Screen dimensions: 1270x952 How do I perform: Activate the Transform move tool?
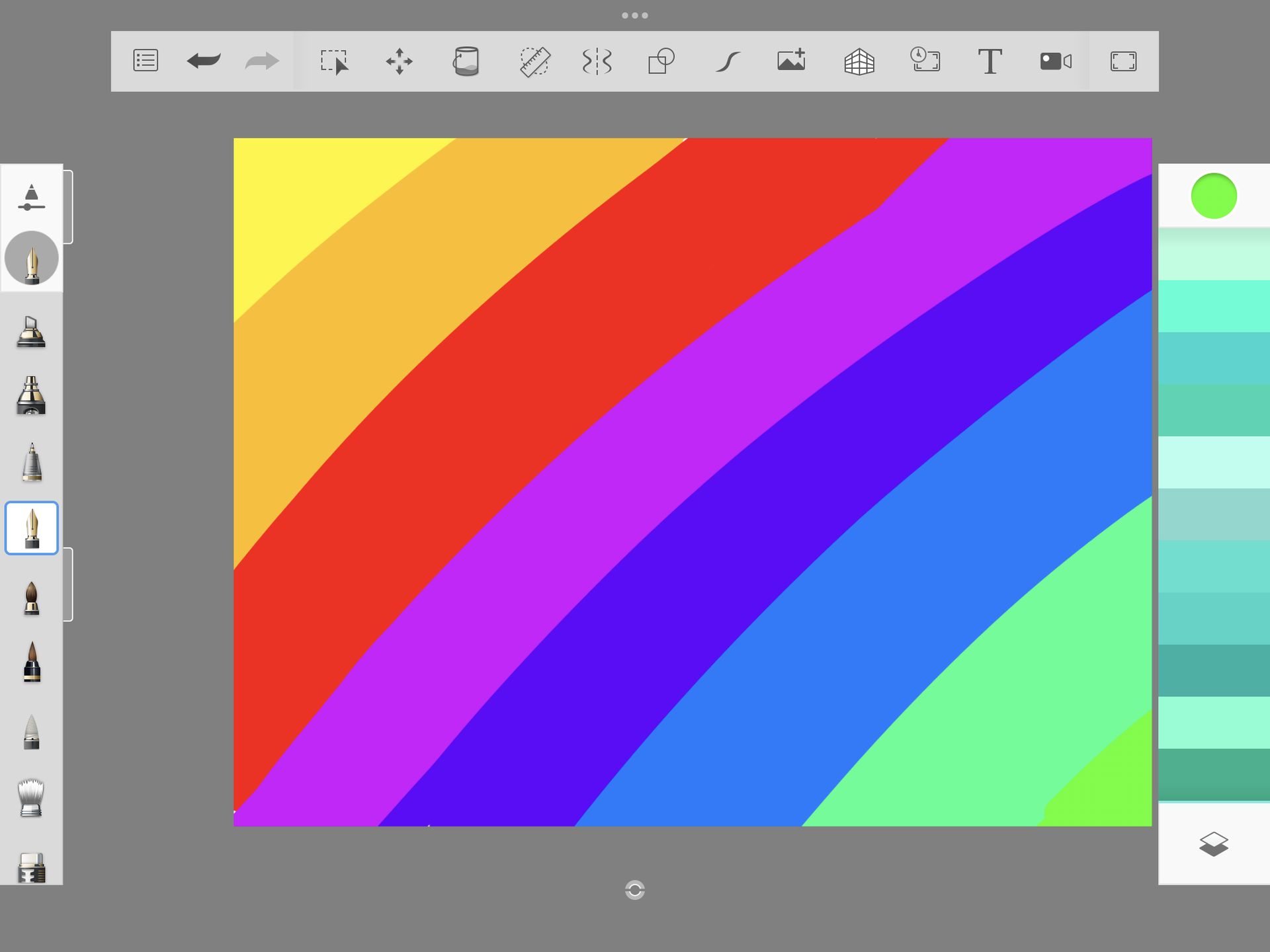(399, 61)
